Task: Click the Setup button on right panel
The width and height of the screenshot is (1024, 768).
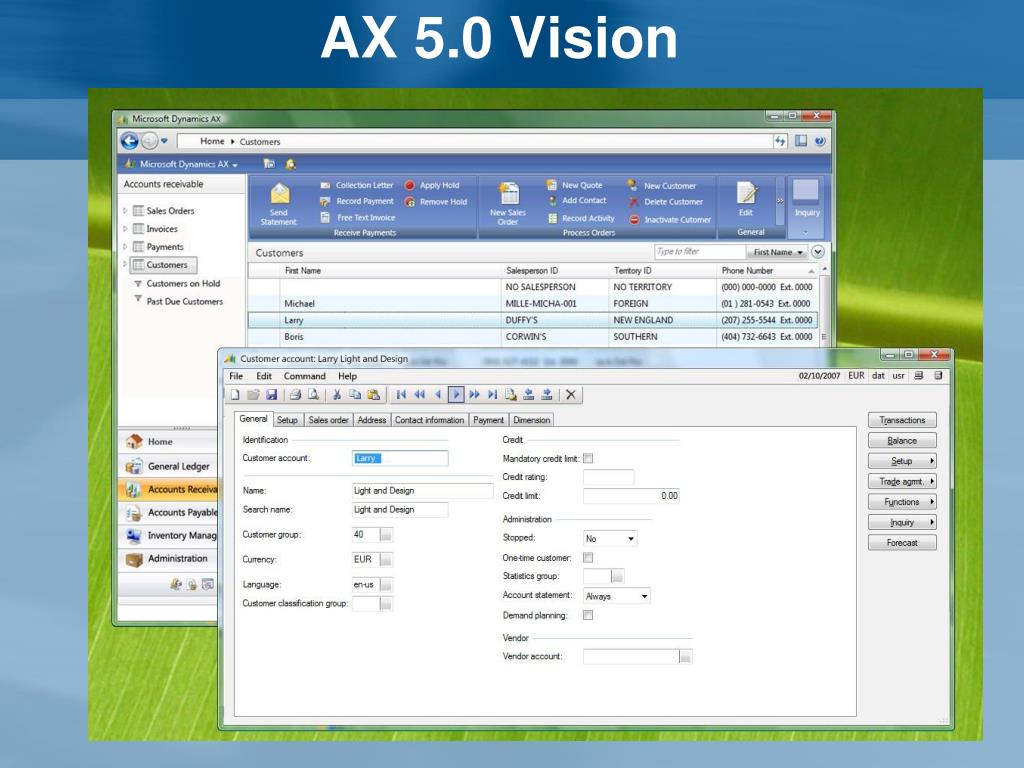Action: pos(902,461)
